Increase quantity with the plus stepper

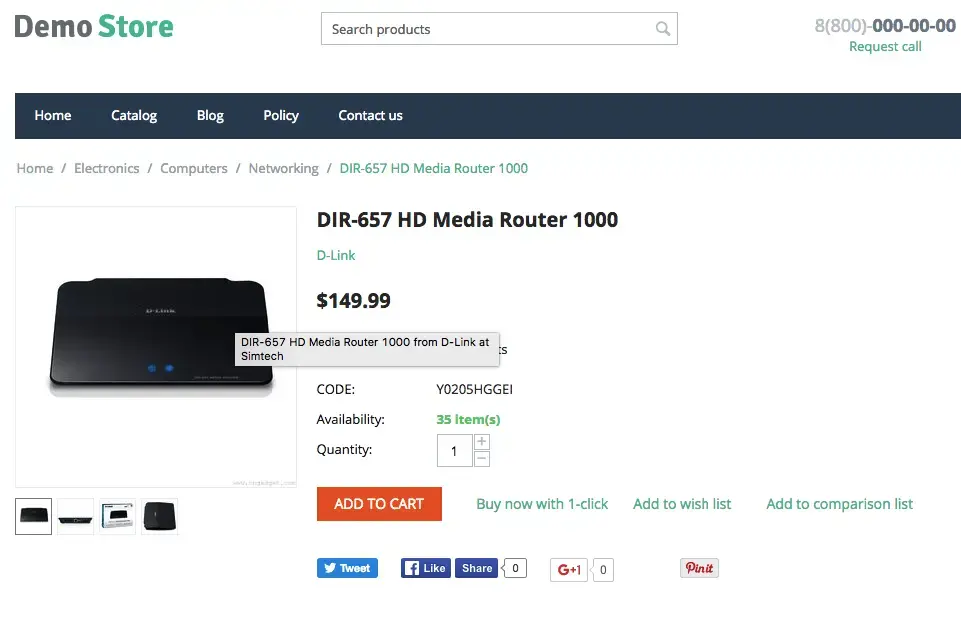[x=482, y=442]
